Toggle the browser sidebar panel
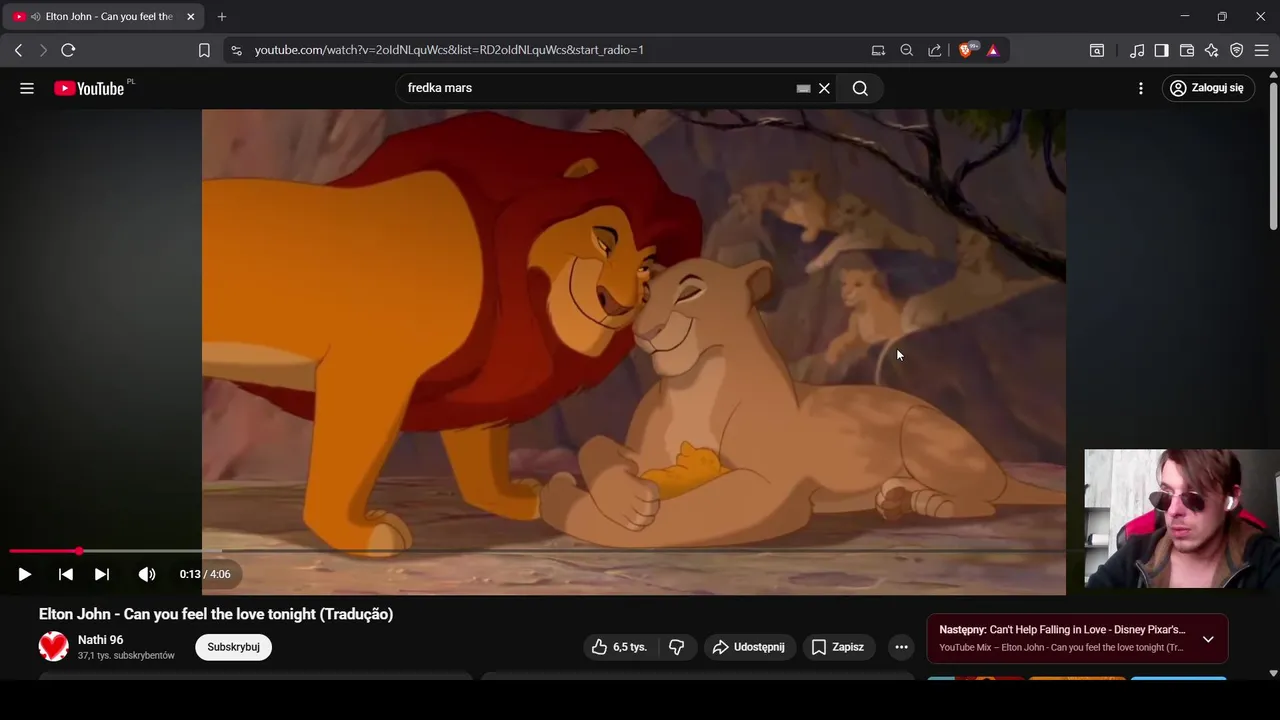Viewport: 1280px width, 720px height. [x=1162, y=50]
